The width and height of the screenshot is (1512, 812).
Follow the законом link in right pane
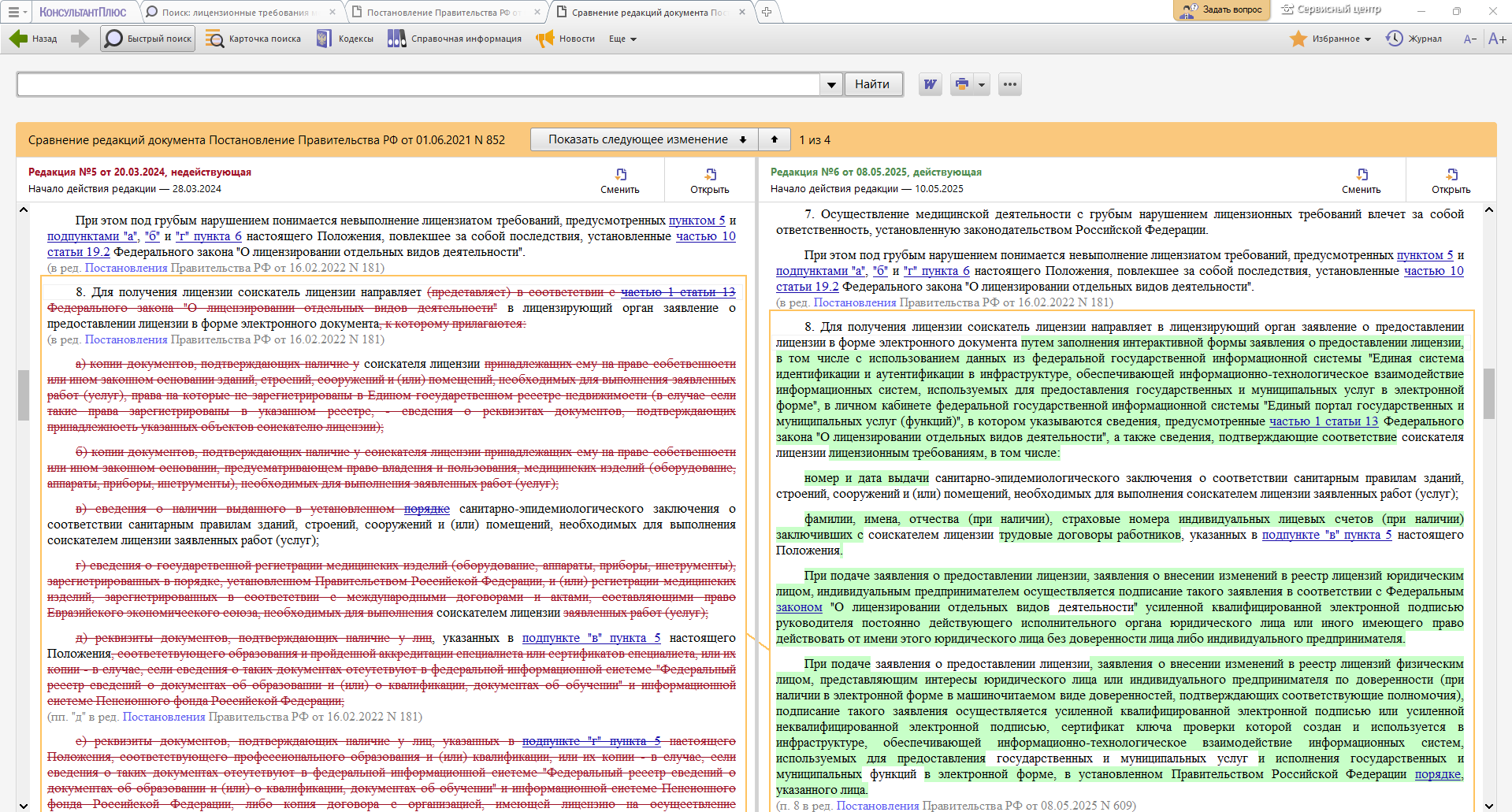[799, 607]
